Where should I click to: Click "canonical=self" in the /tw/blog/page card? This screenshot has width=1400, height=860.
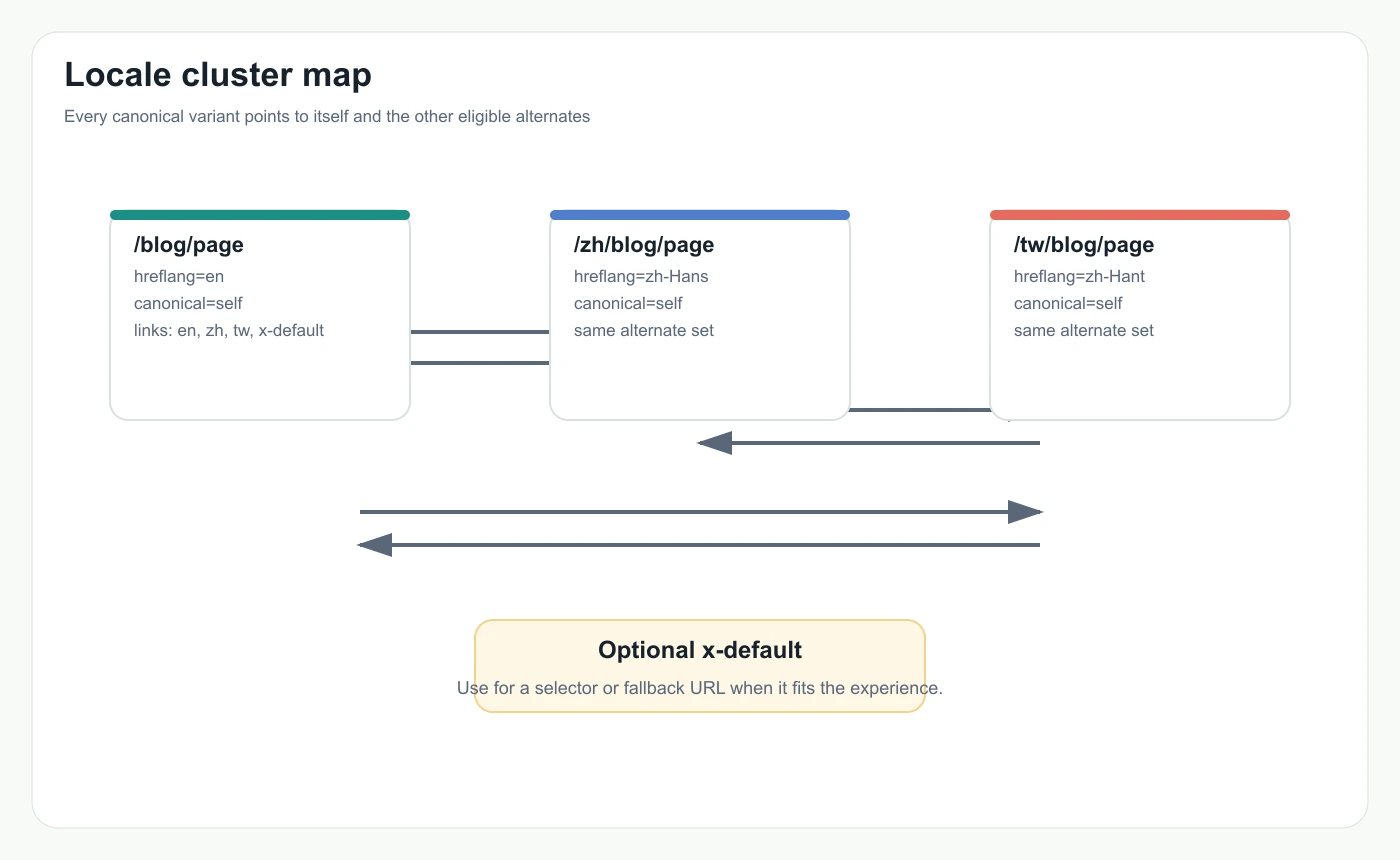point(1068,303)
